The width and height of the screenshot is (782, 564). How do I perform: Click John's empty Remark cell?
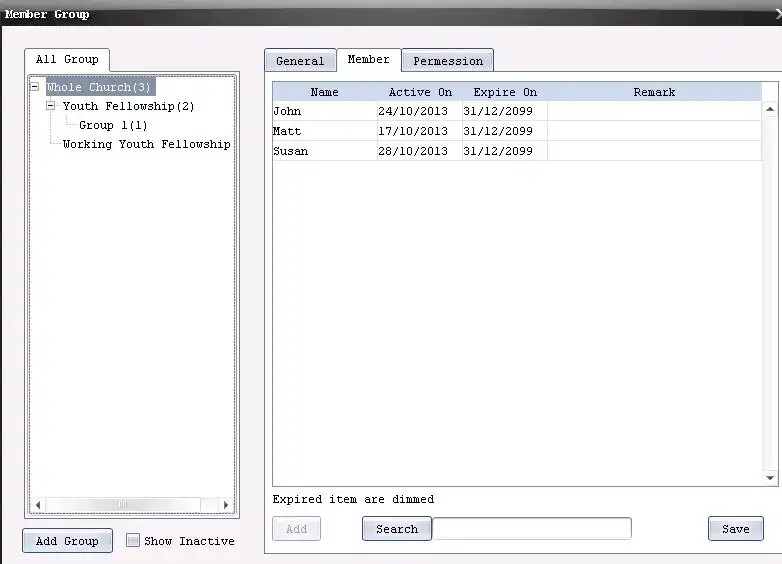click(x=654, y=111)
